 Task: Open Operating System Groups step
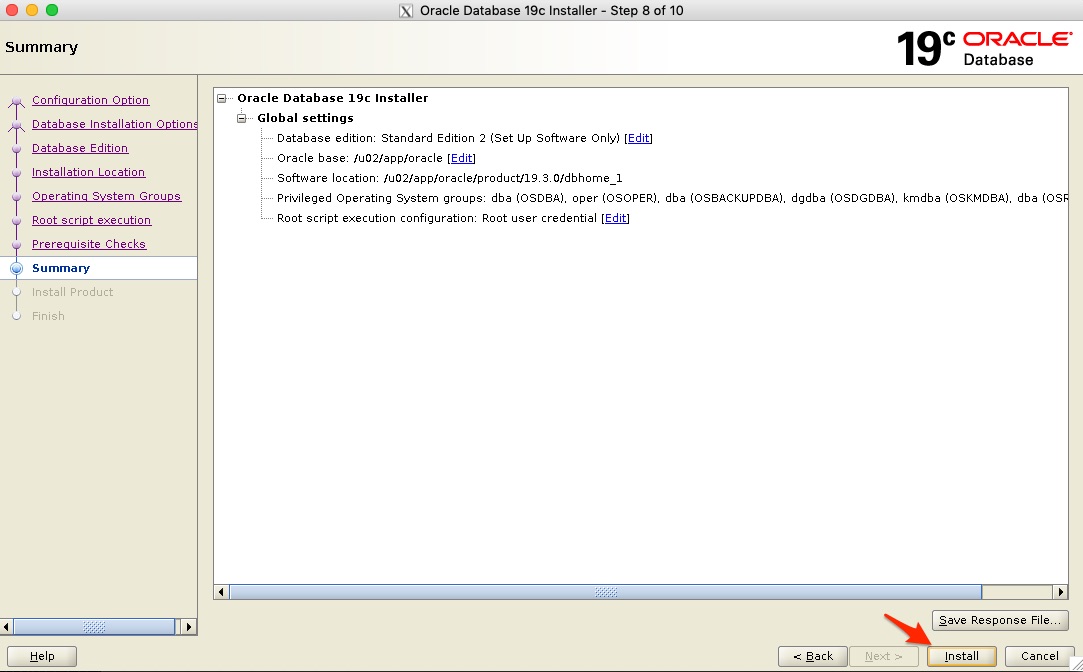click(106, 196)
